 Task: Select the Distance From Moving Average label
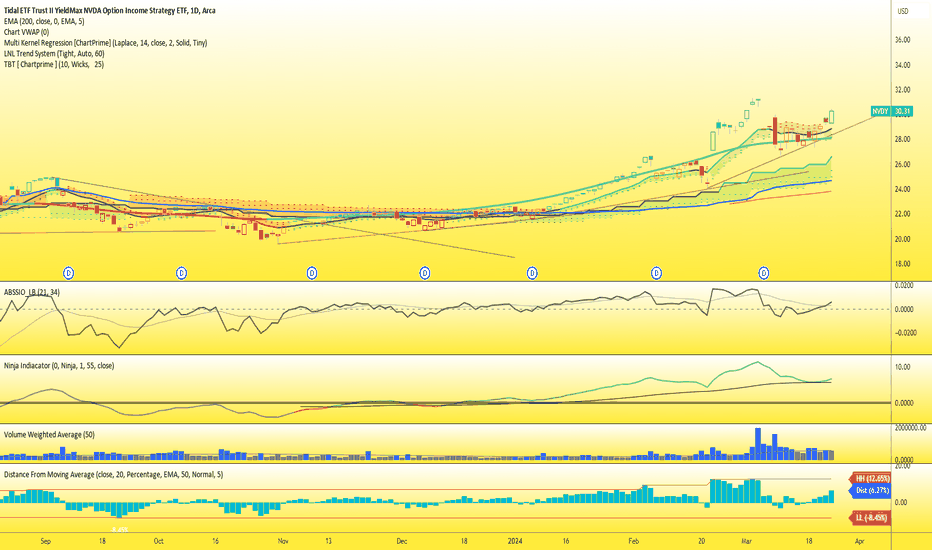(114, 474)
